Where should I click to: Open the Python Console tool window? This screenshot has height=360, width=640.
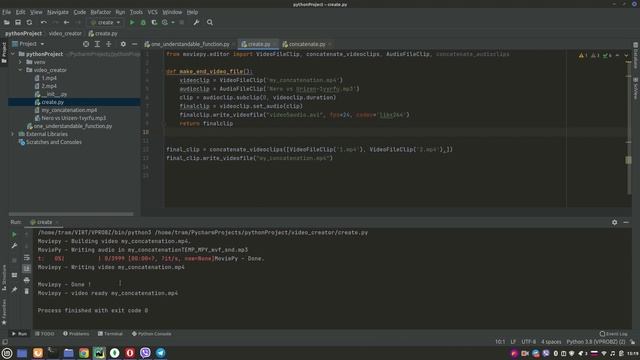click(x=151, y=334)
